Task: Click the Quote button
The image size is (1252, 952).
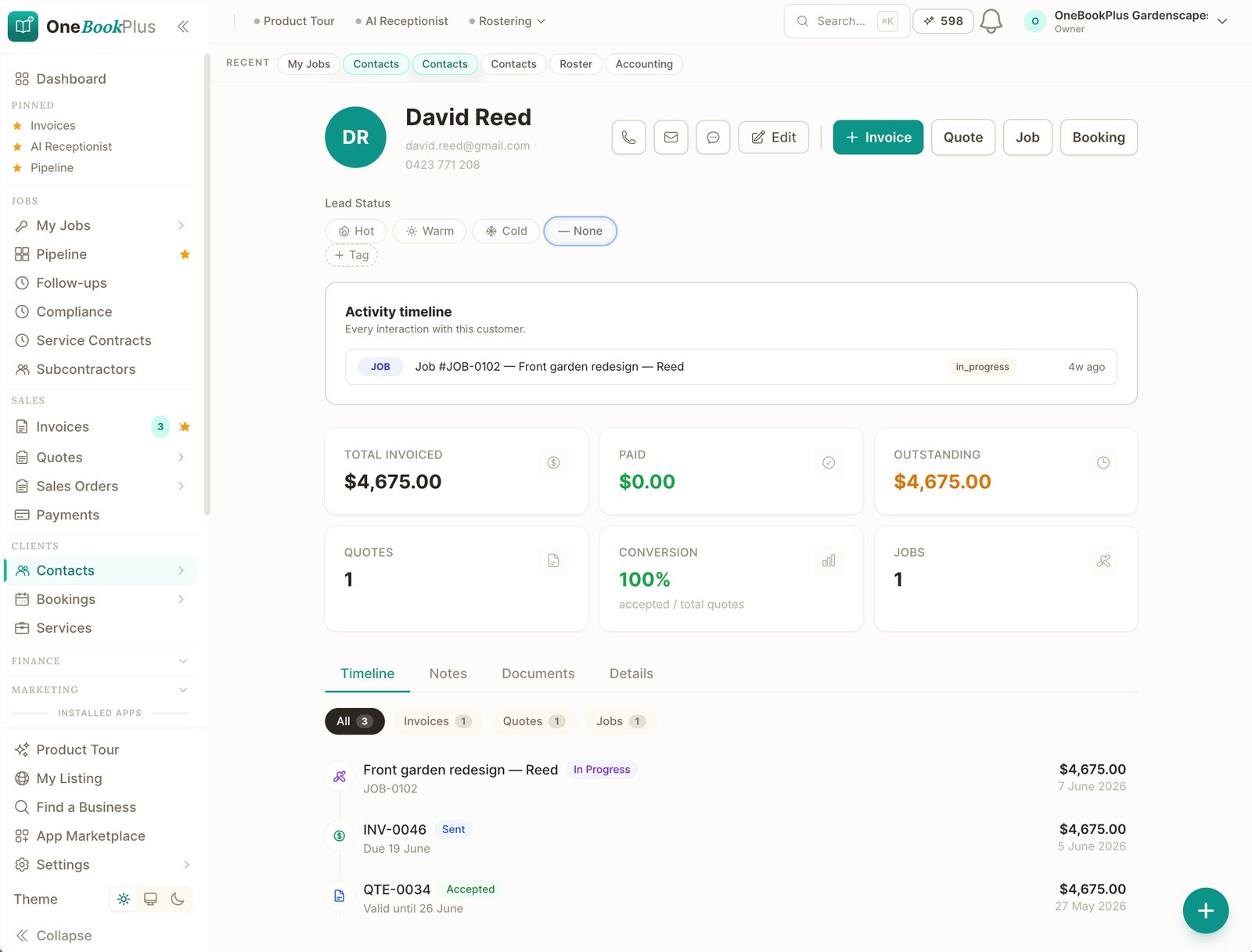Action: (x=963, y=137)
